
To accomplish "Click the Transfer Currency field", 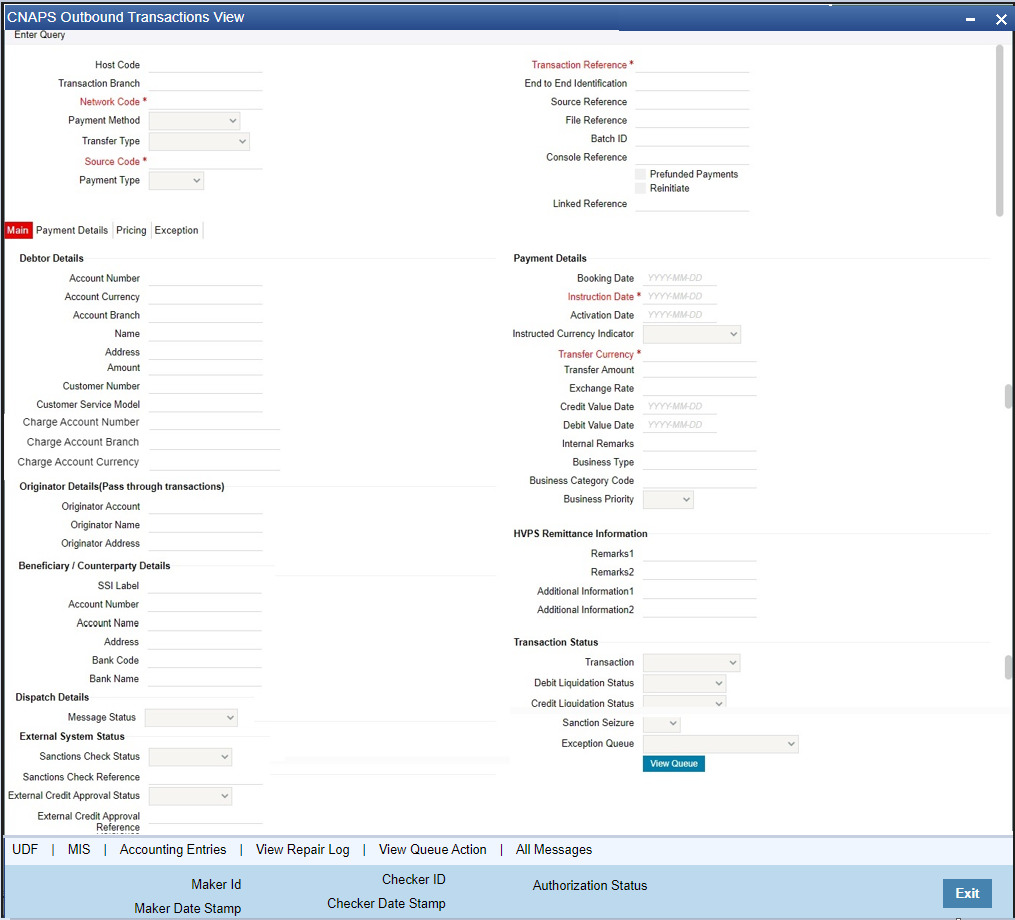I will tap(699, 354).
